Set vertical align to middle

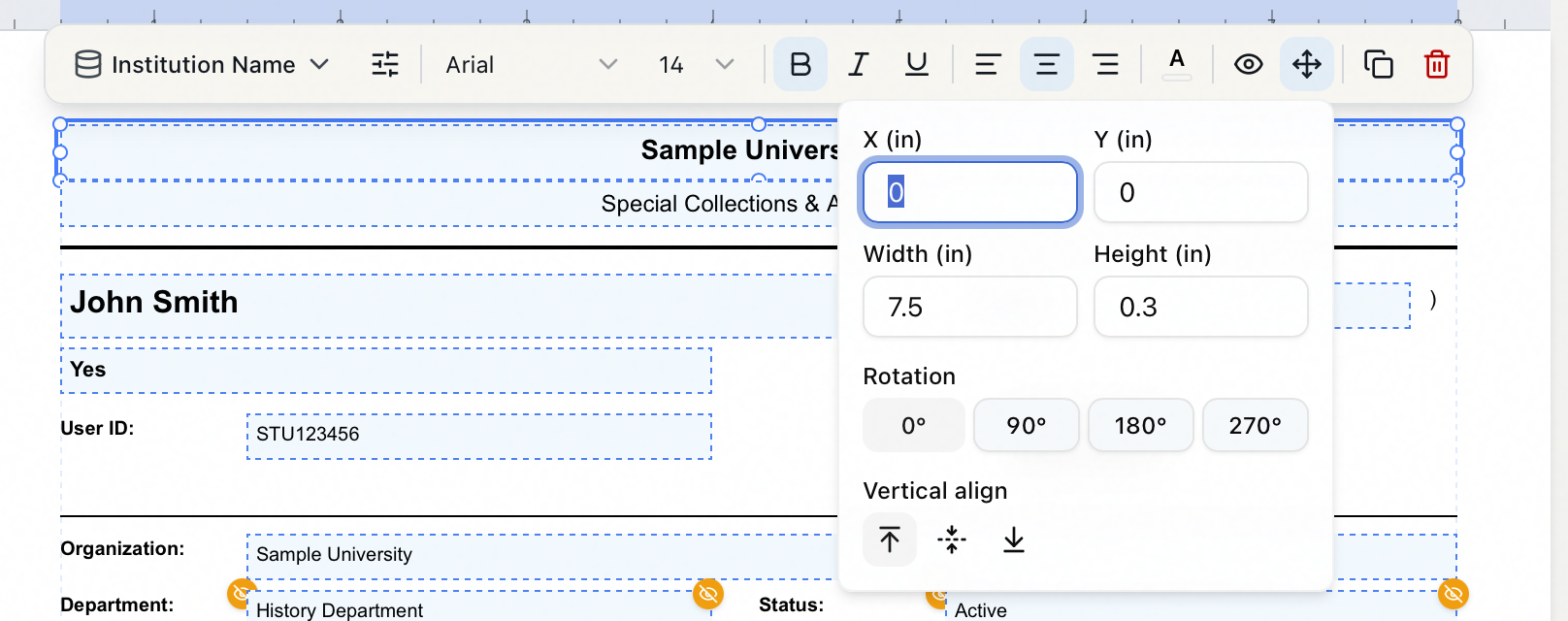(x=952, y=539)
